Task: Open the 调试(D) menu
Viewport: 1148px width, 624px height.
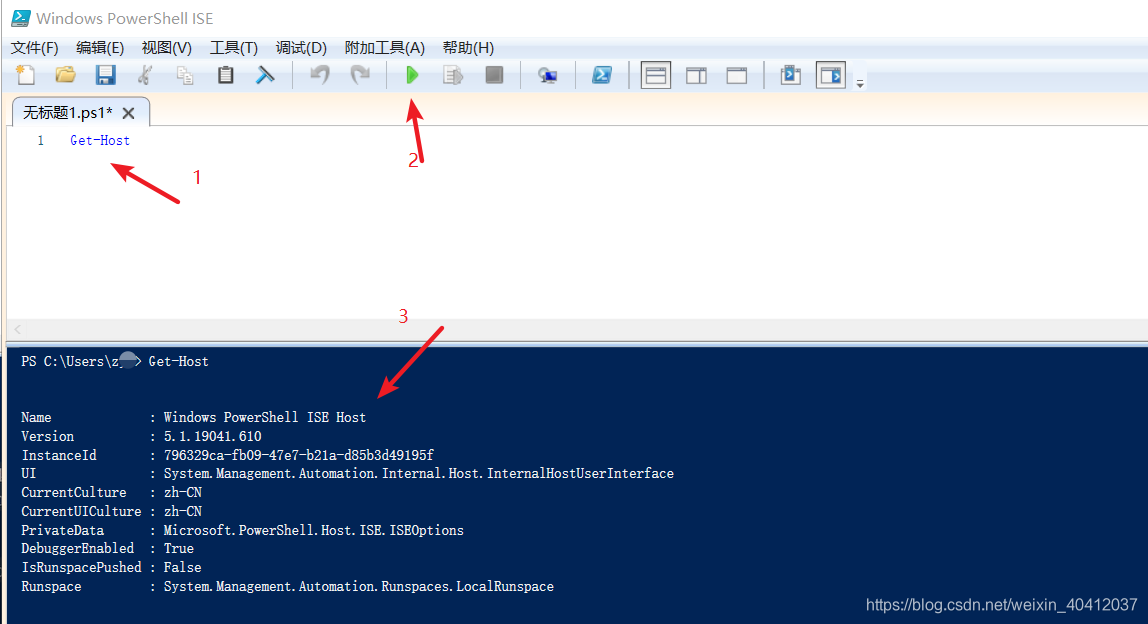Action: [301, 48]
